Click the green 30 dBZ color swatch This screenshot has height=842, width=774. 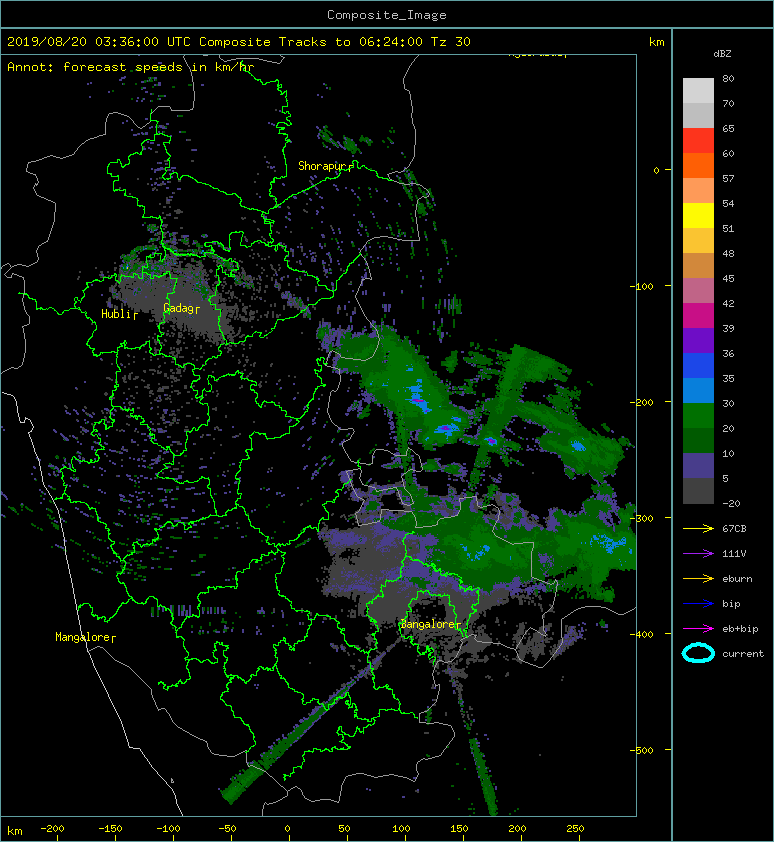coord(698,415)
